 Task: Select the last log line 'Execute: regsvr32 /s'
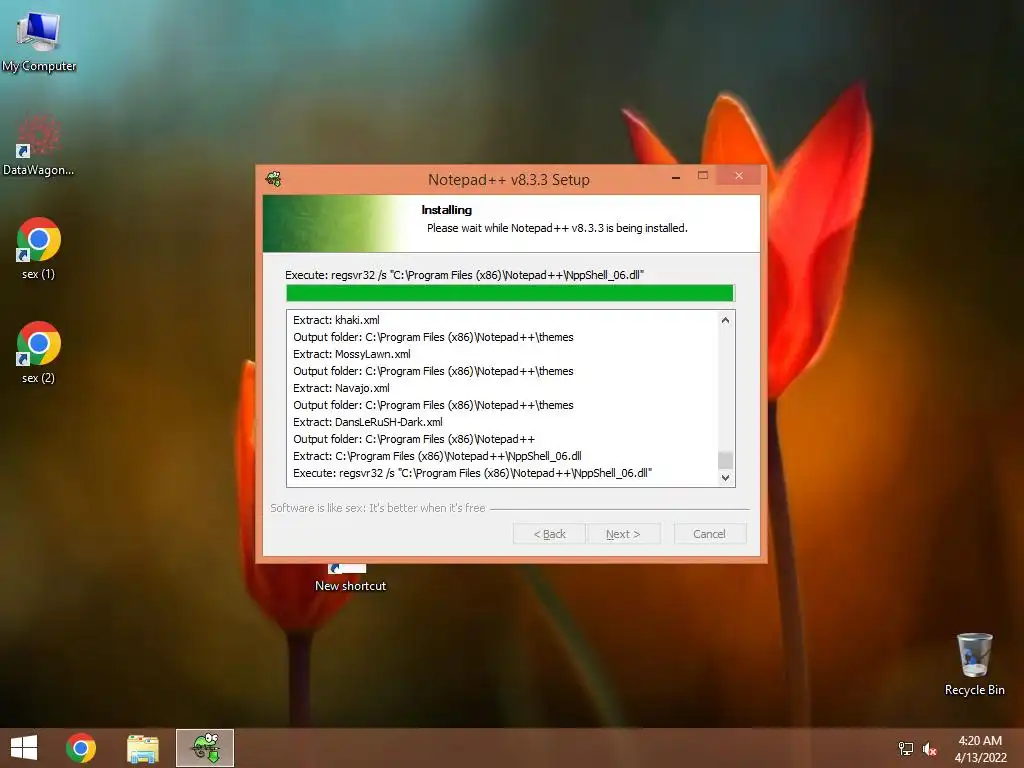(473, 473)
